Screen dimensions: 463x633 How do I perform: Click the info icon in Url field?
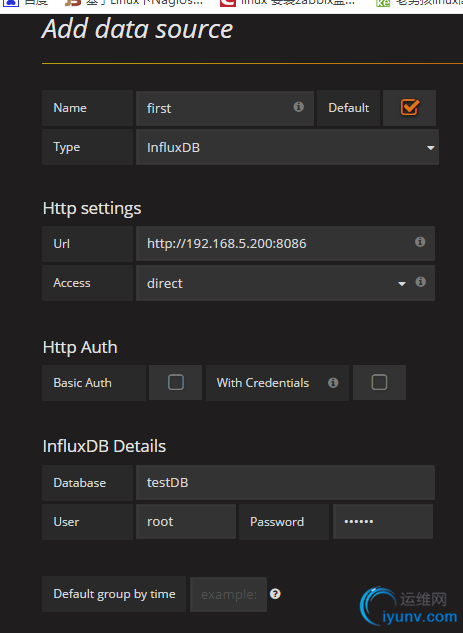pos(420,242)
